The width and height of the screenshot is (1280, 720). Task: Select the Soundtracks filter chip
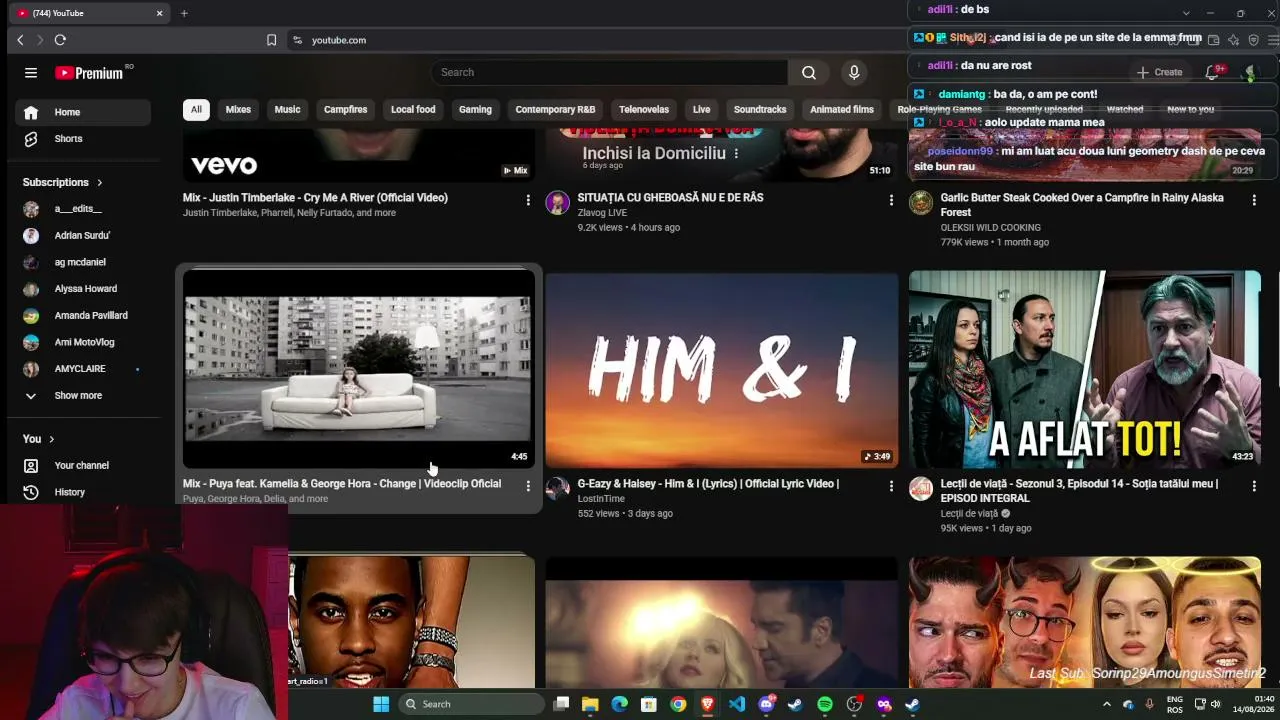coord(760,109)
